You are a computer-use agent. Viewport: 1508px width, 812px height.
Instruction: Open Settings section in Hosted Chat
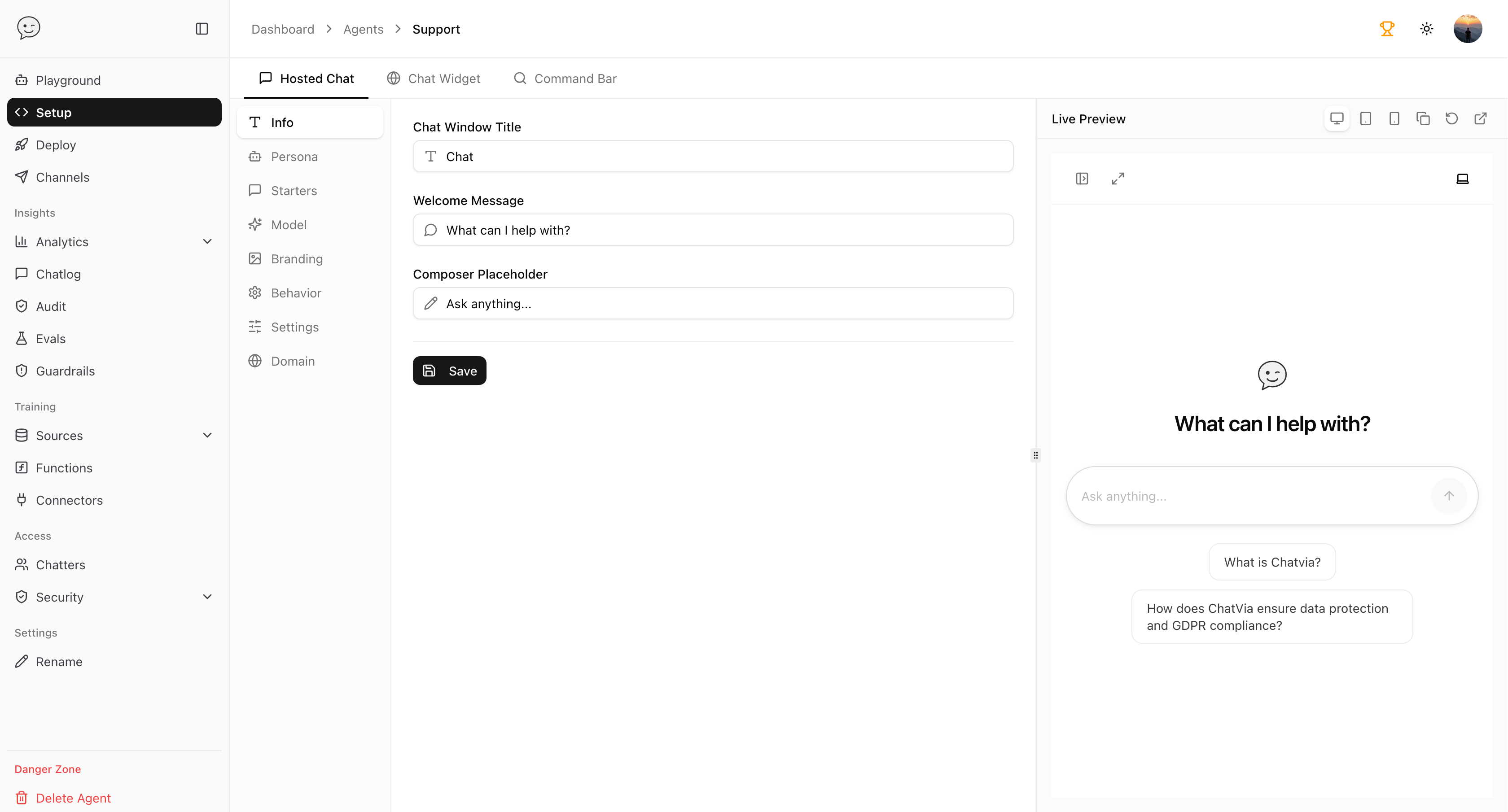[310, 327]
